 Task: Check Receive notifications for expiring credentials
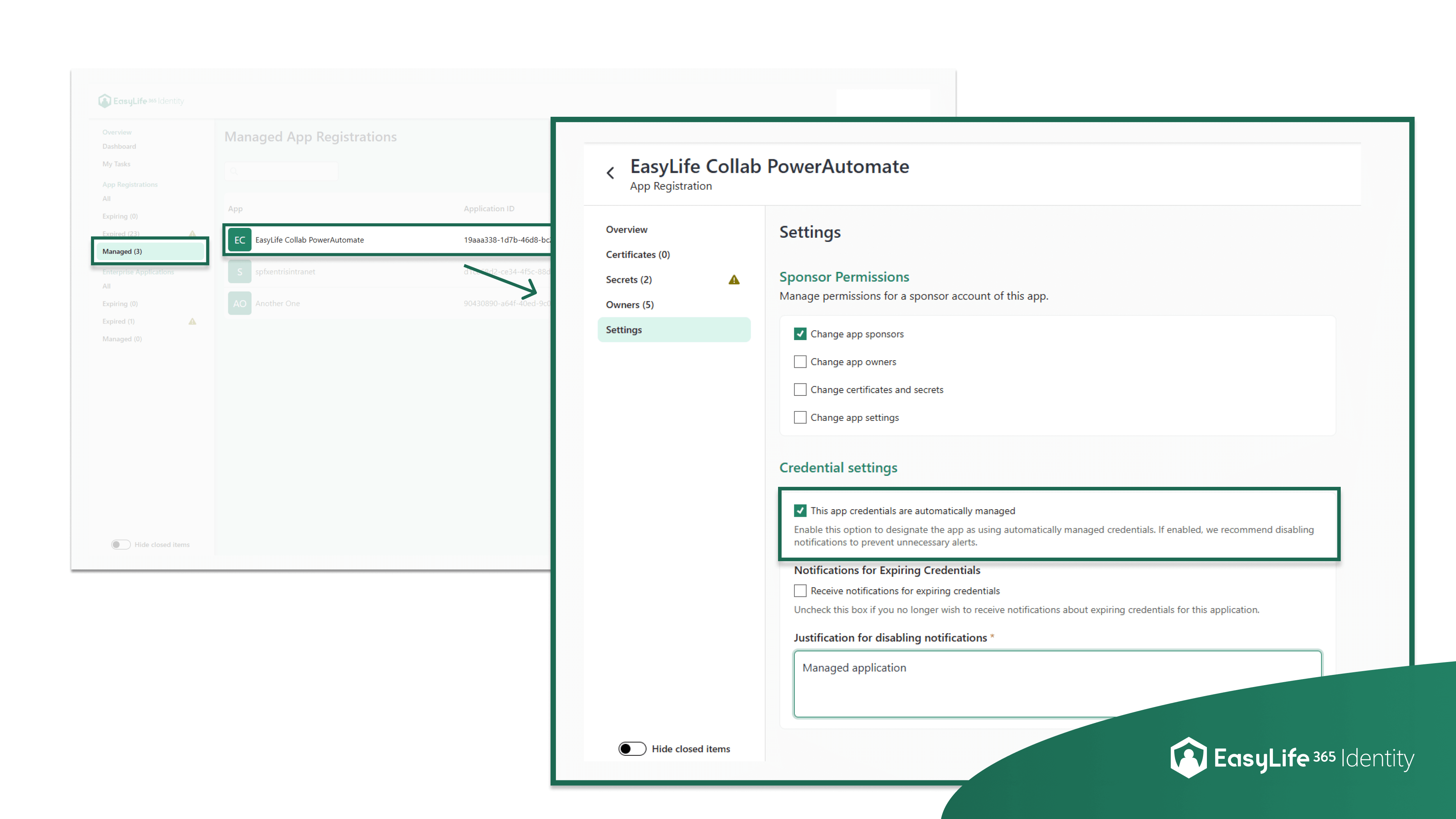pos(800,591)
